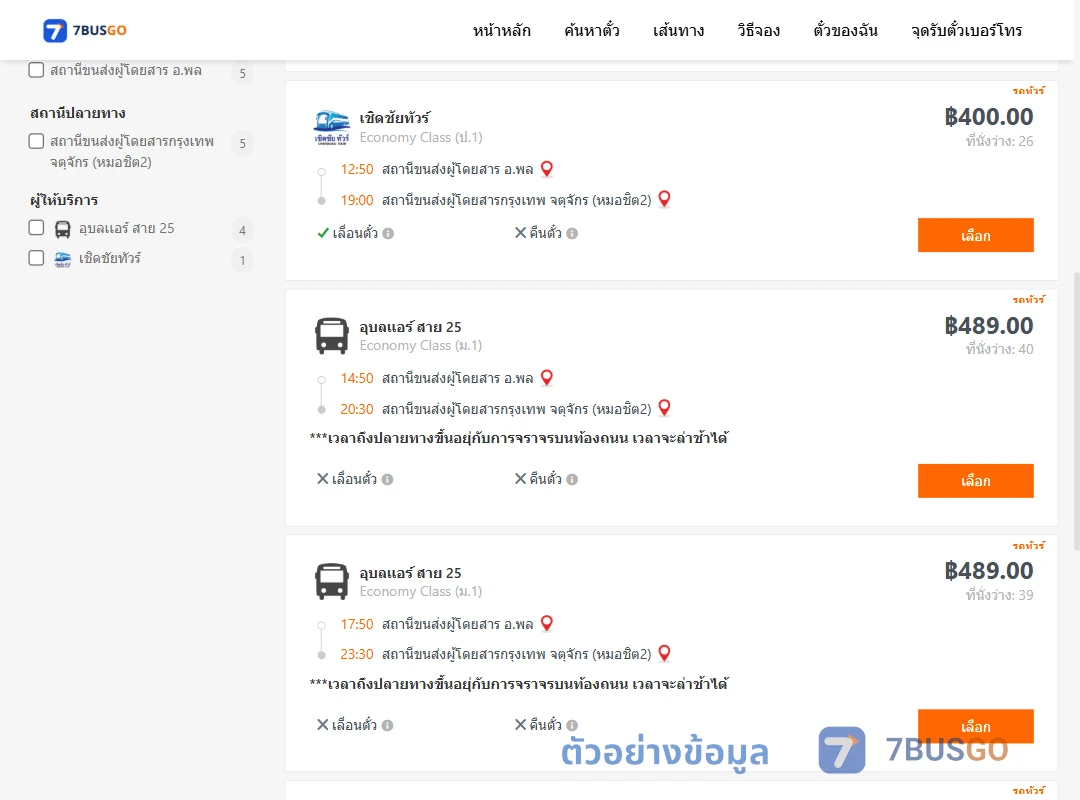Open map pin for 17:50 departure station
Screen dimensions: 1080x800
point(547,624)
